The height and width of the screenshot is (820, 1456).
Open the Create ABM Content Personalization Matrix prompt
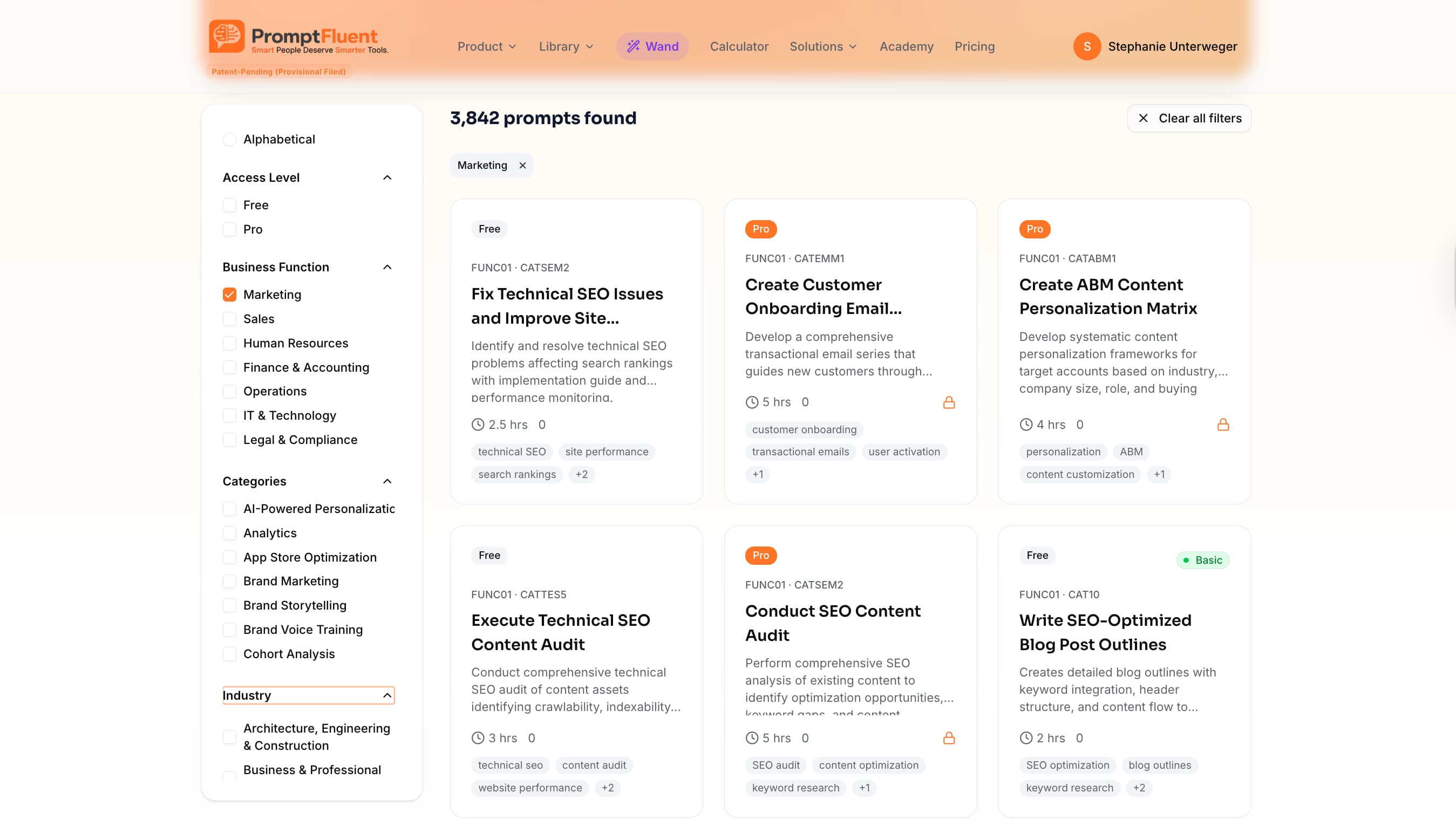[1108, 296]
